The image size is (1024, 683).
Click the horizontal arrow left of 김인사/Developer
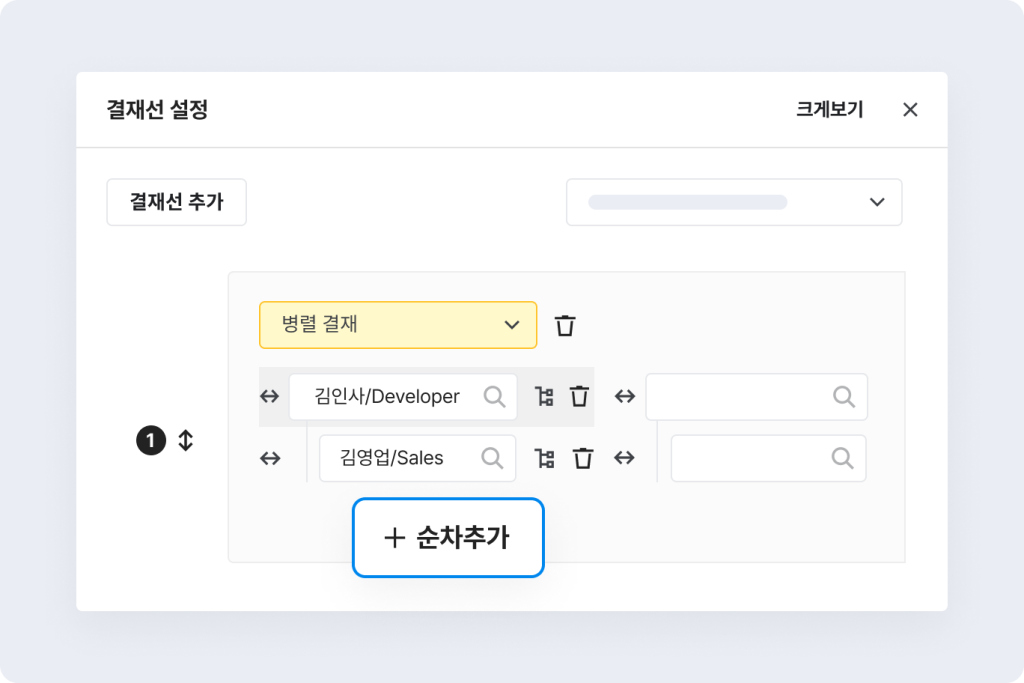pos(270,397)
